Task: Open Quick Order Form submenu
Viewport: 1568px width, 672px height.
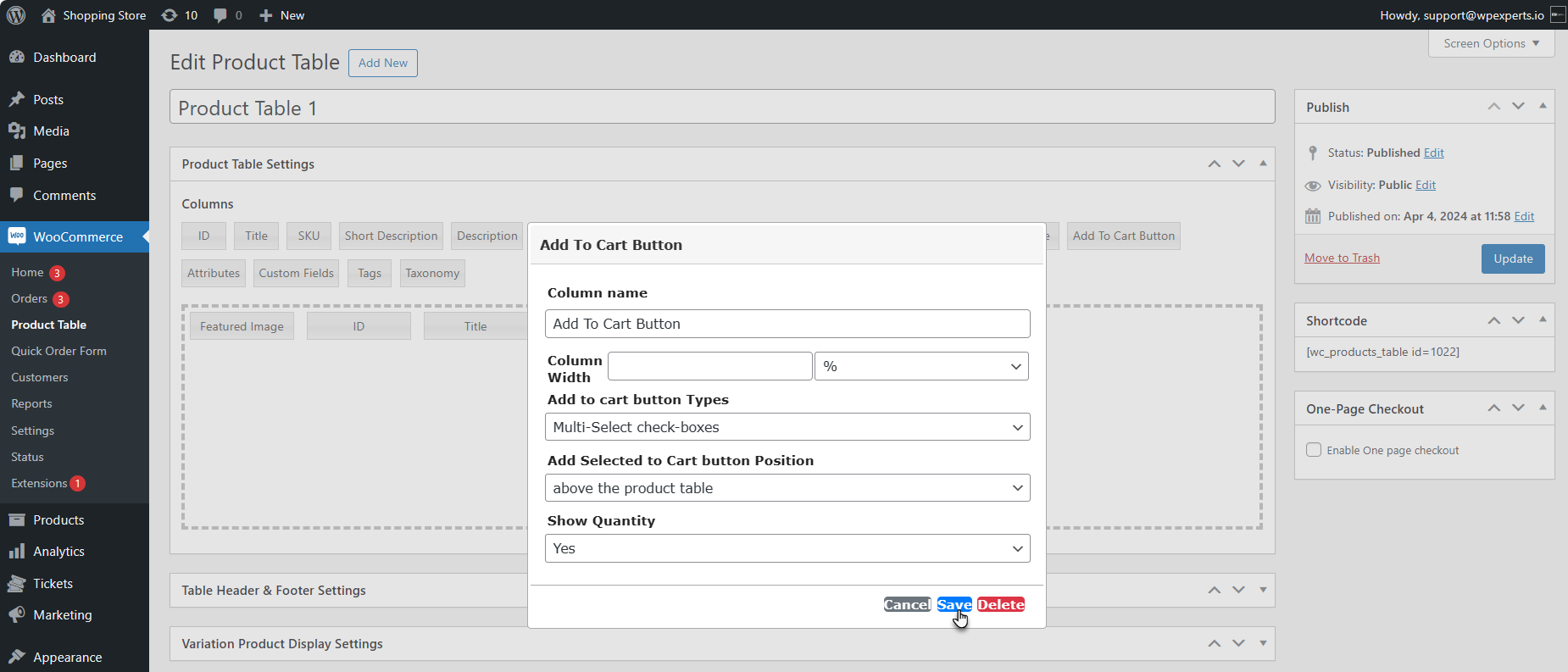Action: 59,352
